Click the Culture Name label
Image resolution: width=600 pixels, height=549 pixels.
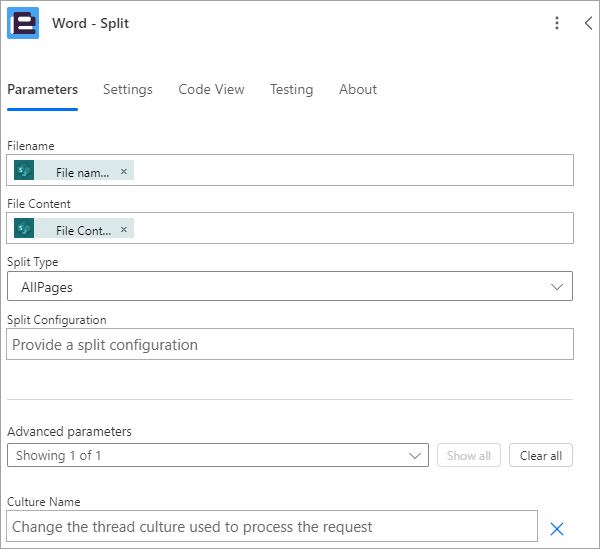pyautogui.click(x=44, y=502)
